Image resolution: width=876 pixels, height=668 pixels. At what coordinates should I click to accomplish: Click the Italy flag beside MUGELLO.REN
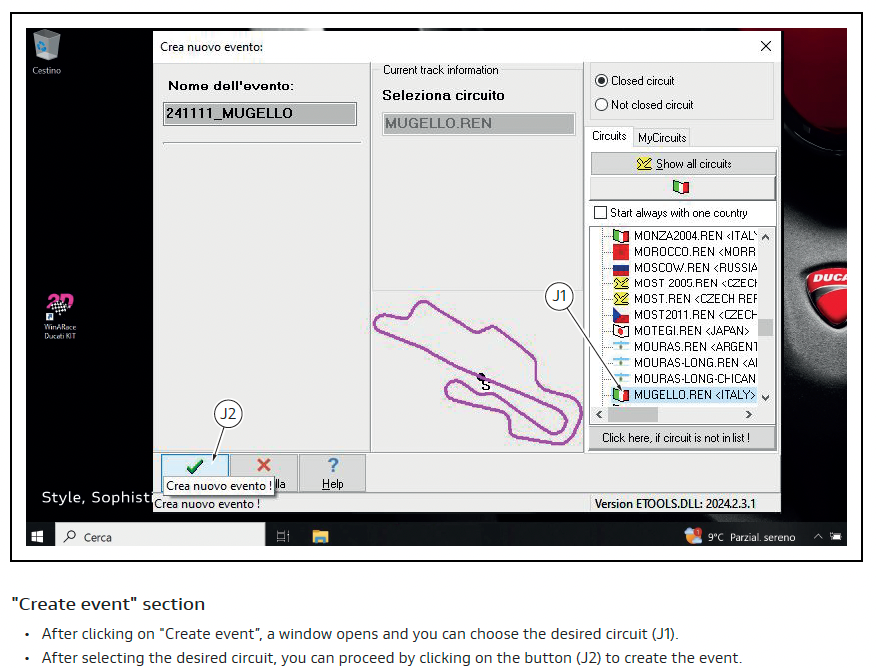point(621,395)
